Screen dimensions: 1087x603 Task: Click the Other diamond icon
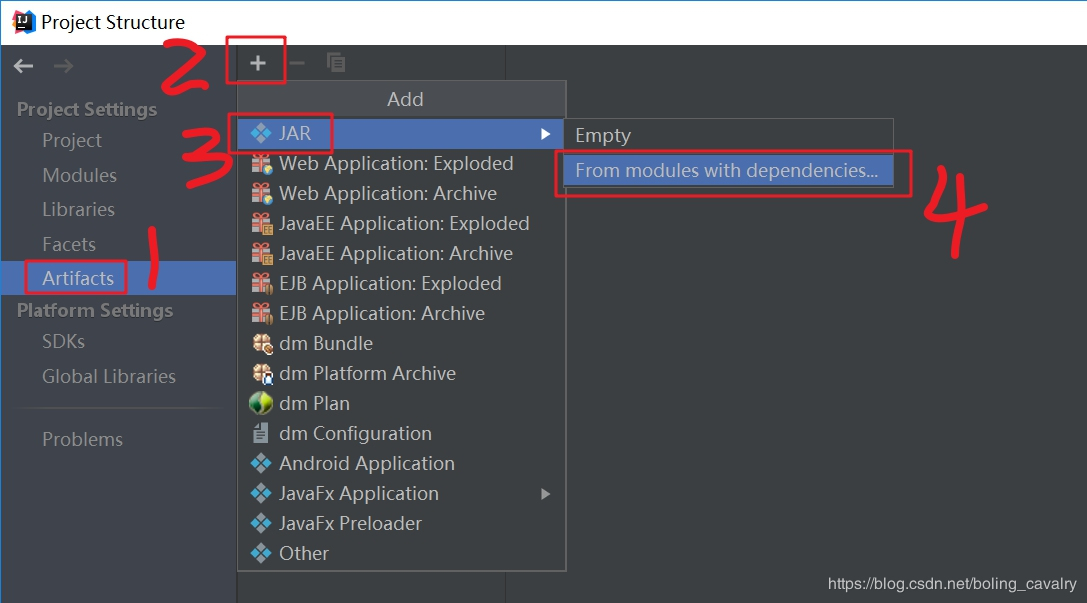(x=261, y=553)
